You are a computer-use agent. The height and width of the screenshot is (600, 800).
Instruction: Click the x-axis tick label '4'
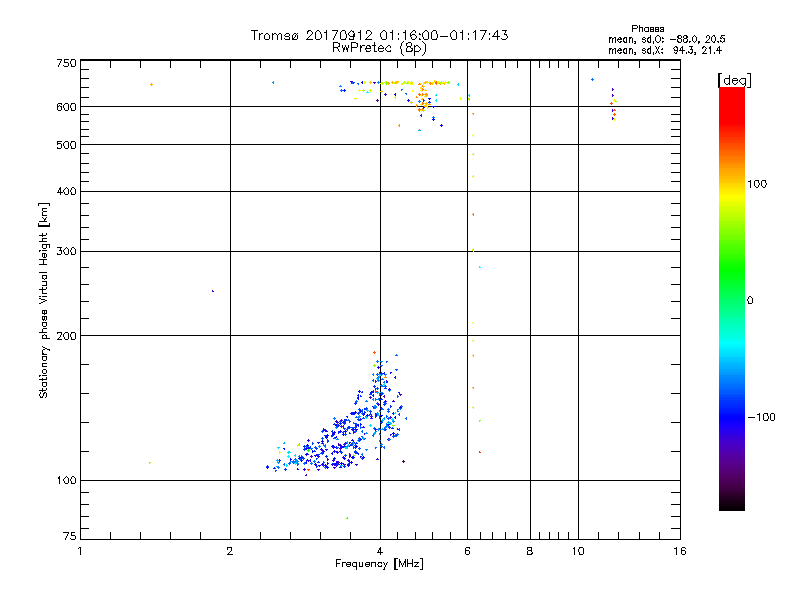pyautogui.click(x=380, y=551)
